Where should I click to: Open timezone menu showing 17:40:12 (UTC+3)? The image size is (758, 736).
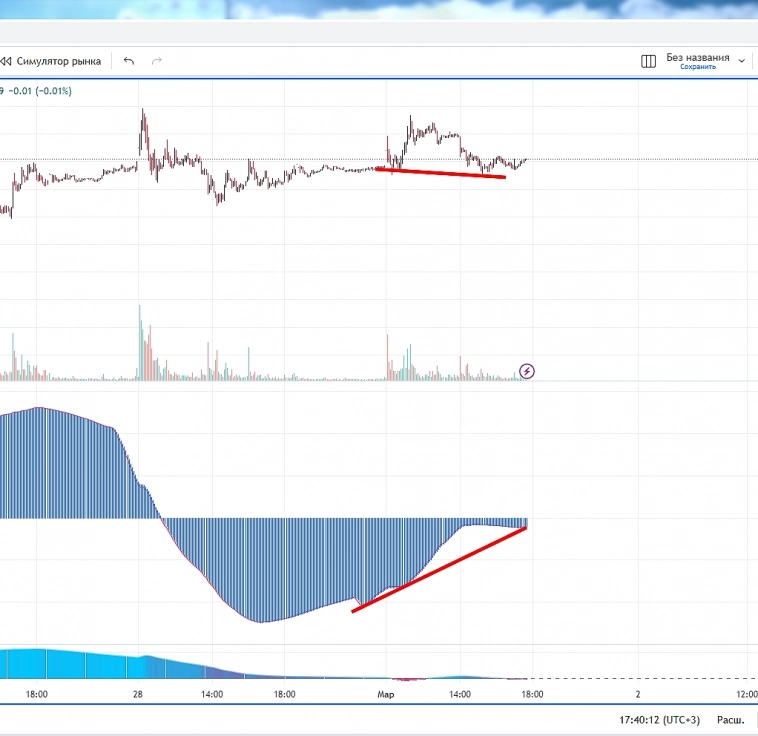pos(659,719)
